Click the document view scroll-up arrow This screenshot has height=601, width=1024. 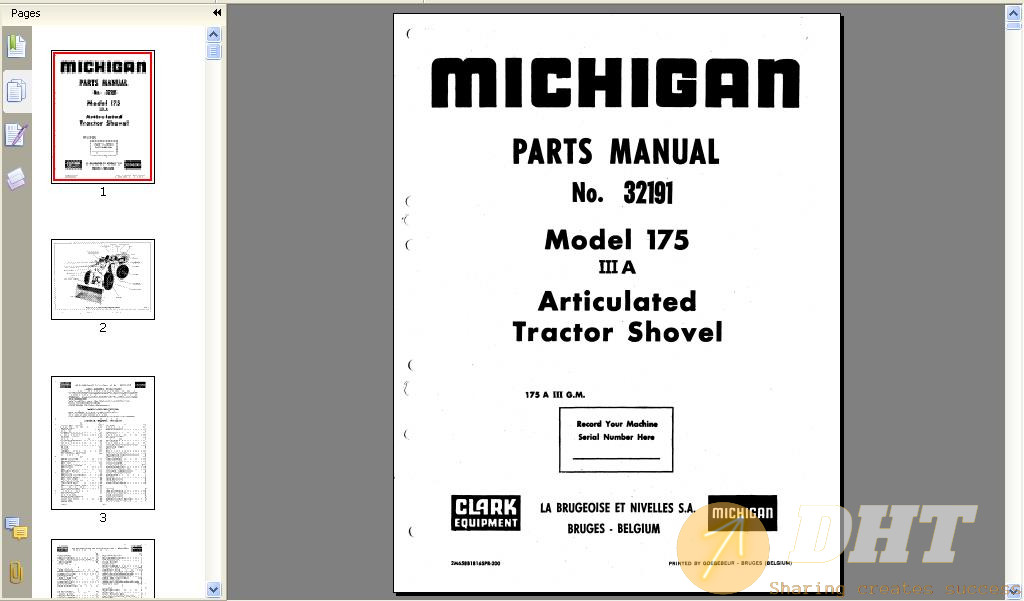click(x=1014, y=13)
